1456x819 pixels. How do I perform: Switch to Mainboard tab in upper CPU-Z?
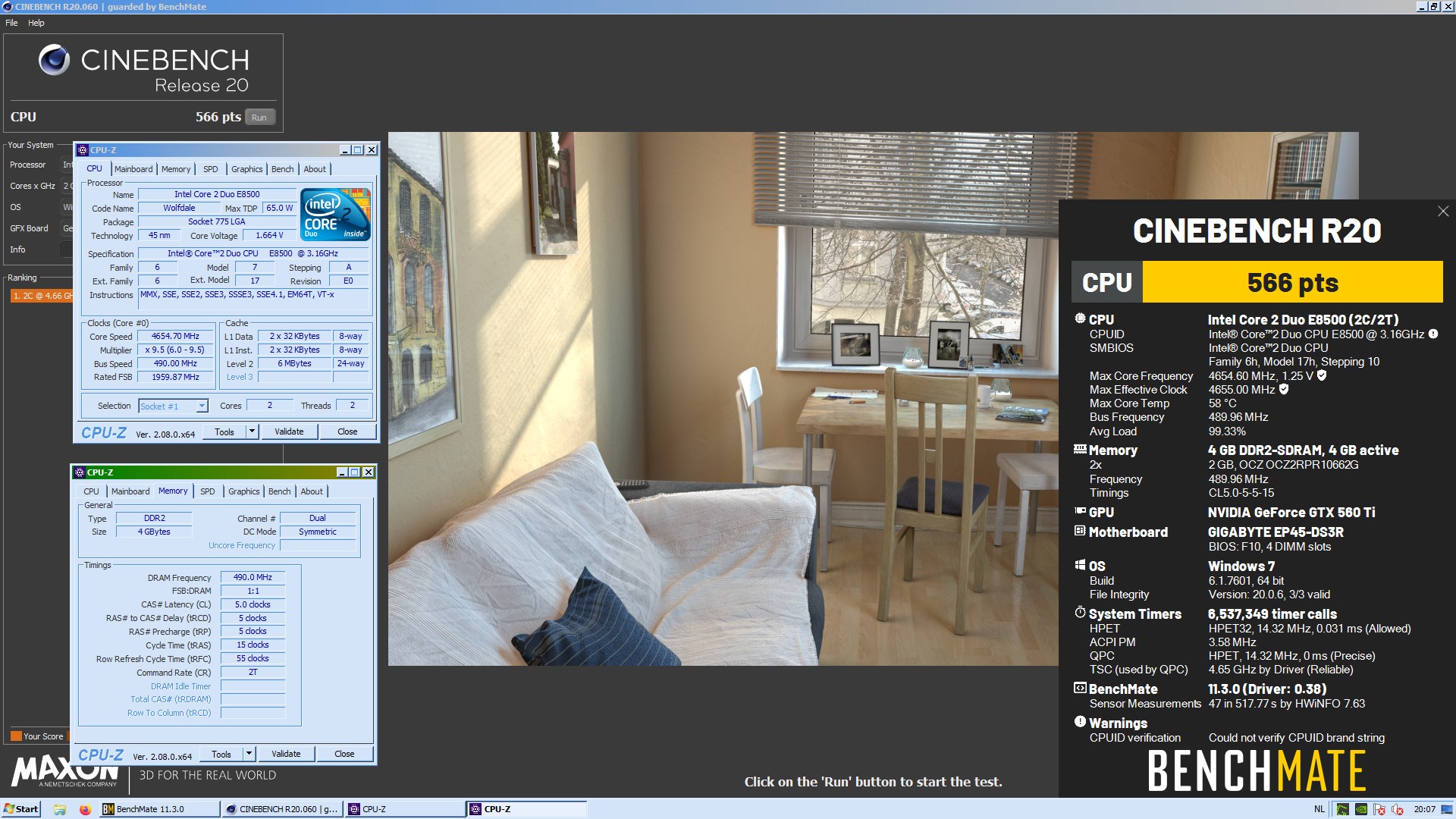pyautogui.click(x=133, y=169)
